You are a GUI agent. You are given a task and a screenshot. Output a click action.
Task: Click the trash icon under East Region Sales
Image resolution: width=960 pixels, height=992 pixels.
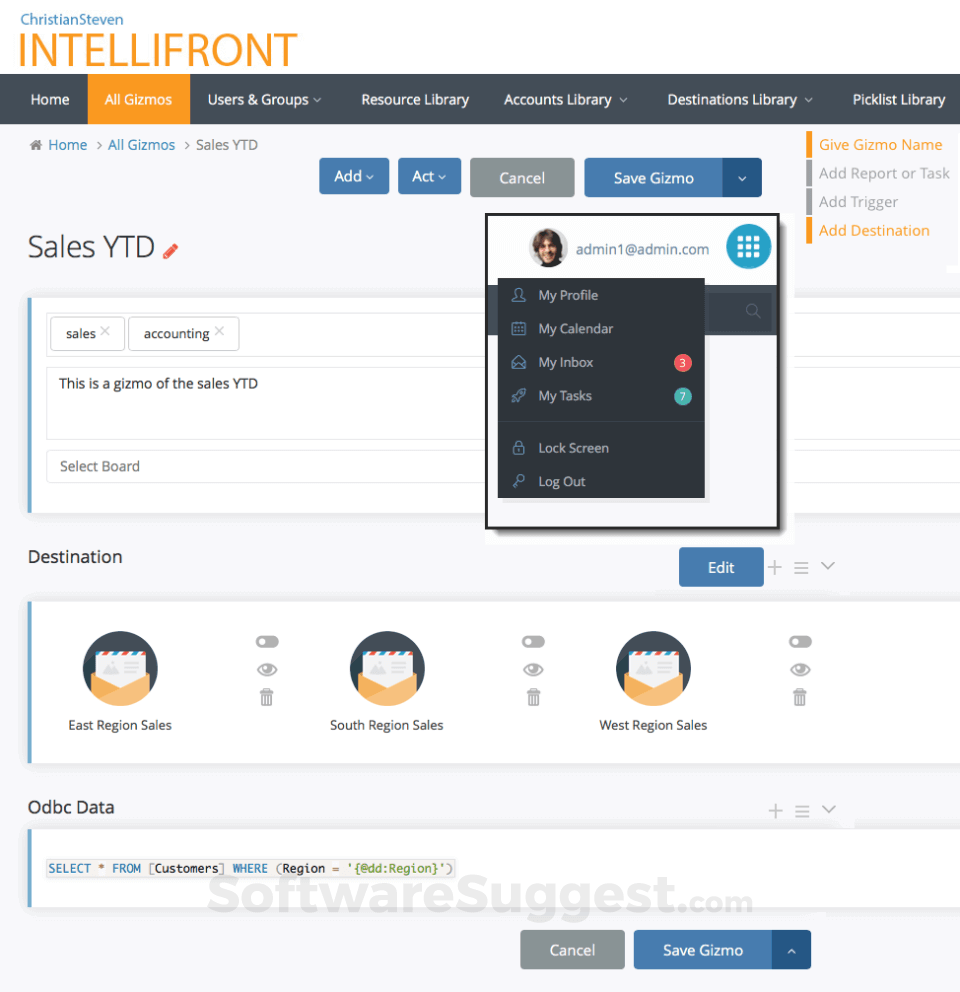click(266, 697)
